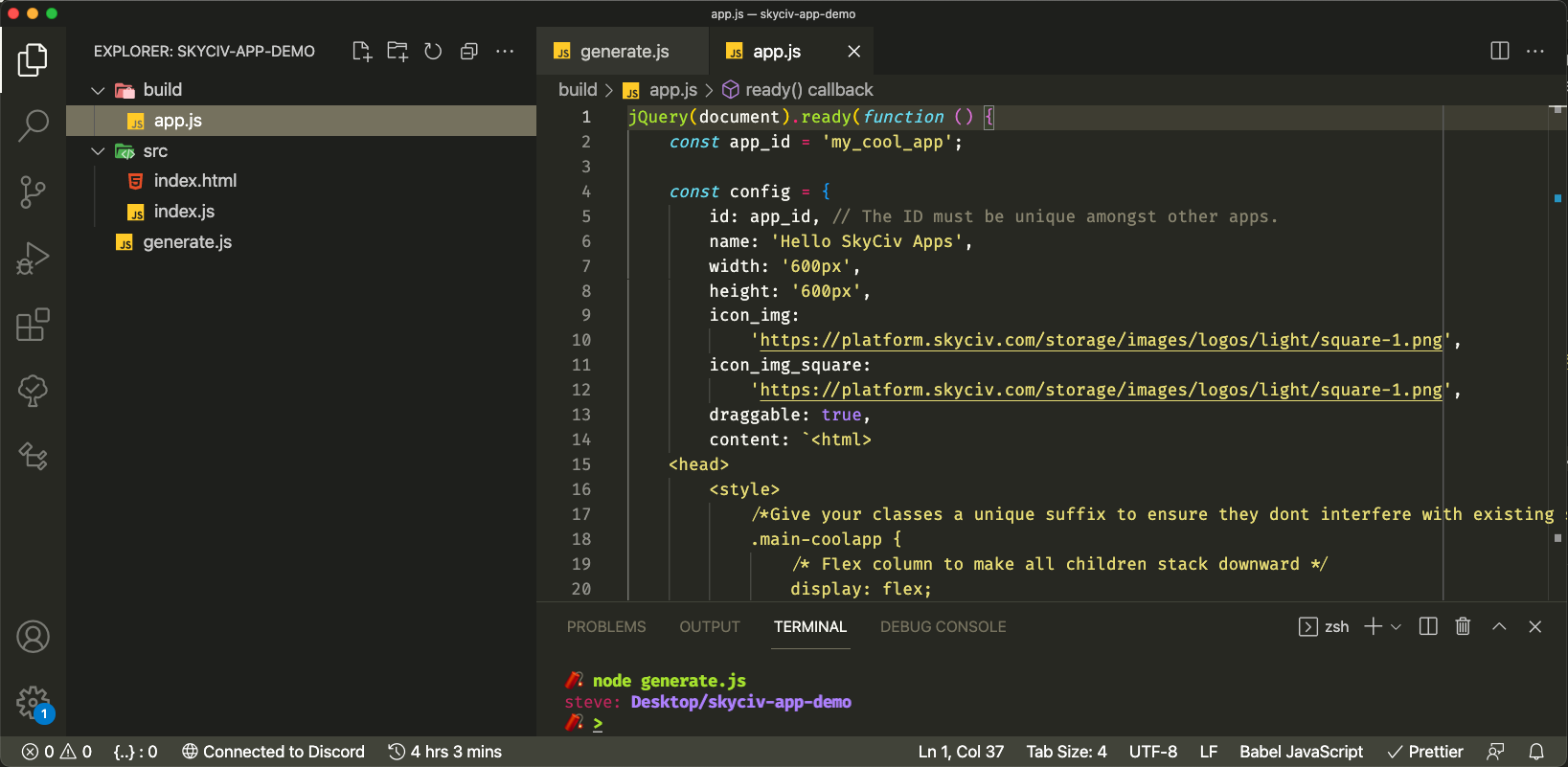Kill terminal using the trash icon
This screenshot has height=767, width=1568.
pyautogui.click(x=1463, y=626)
